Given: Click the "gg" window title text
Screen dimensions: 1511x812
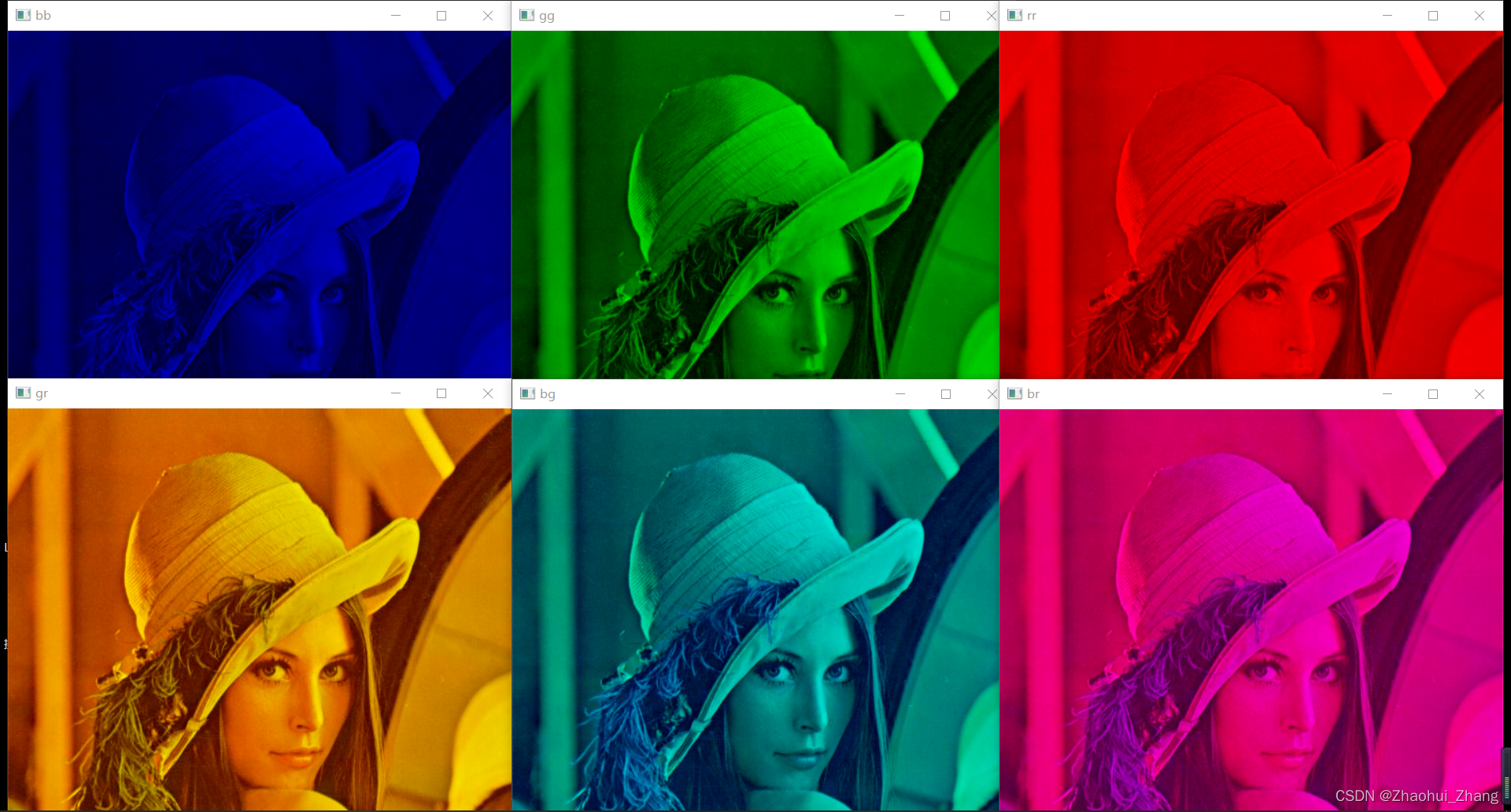Looking at the screenshot, I should click(x=547, y=17).
